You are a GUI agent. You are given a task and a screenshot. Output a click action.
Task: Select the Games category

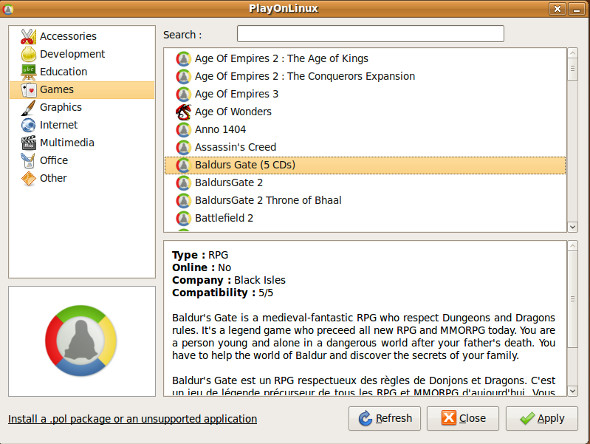tap(82, 90)
